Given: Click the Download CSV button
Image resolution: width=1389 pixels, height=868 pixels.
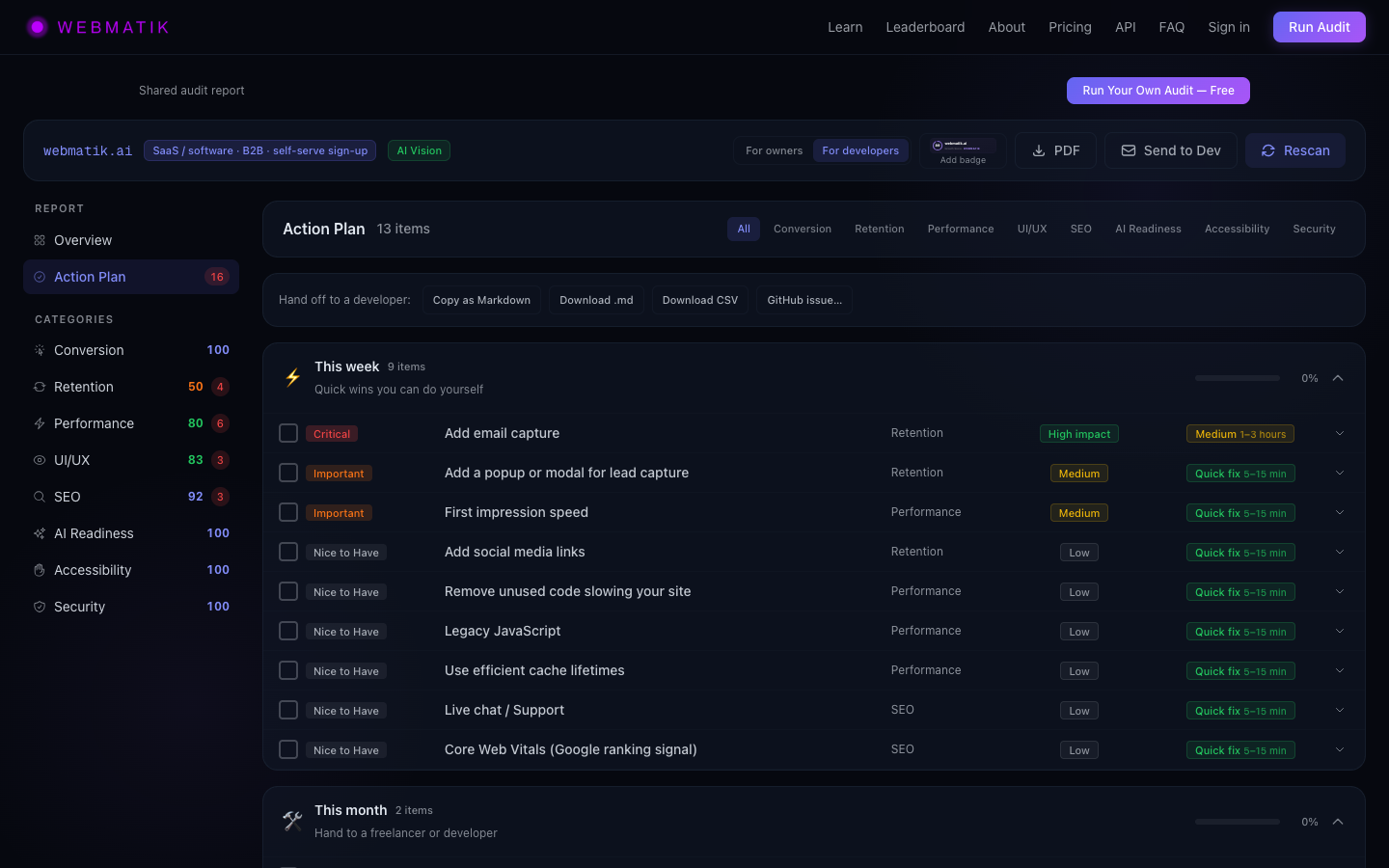Looking at the screenshot, I should point(700,300).
